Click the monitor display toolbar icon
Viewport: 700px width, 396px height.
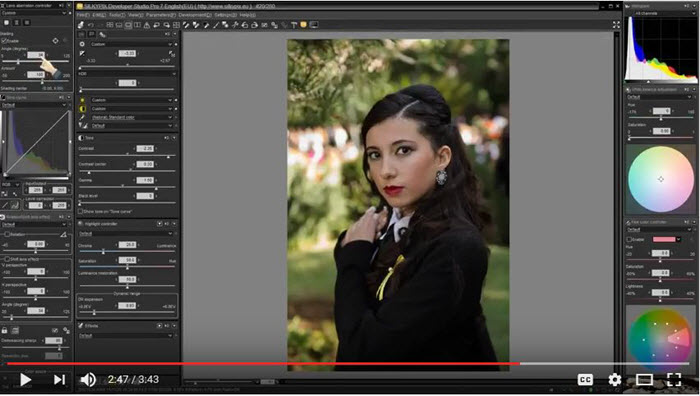314,25
